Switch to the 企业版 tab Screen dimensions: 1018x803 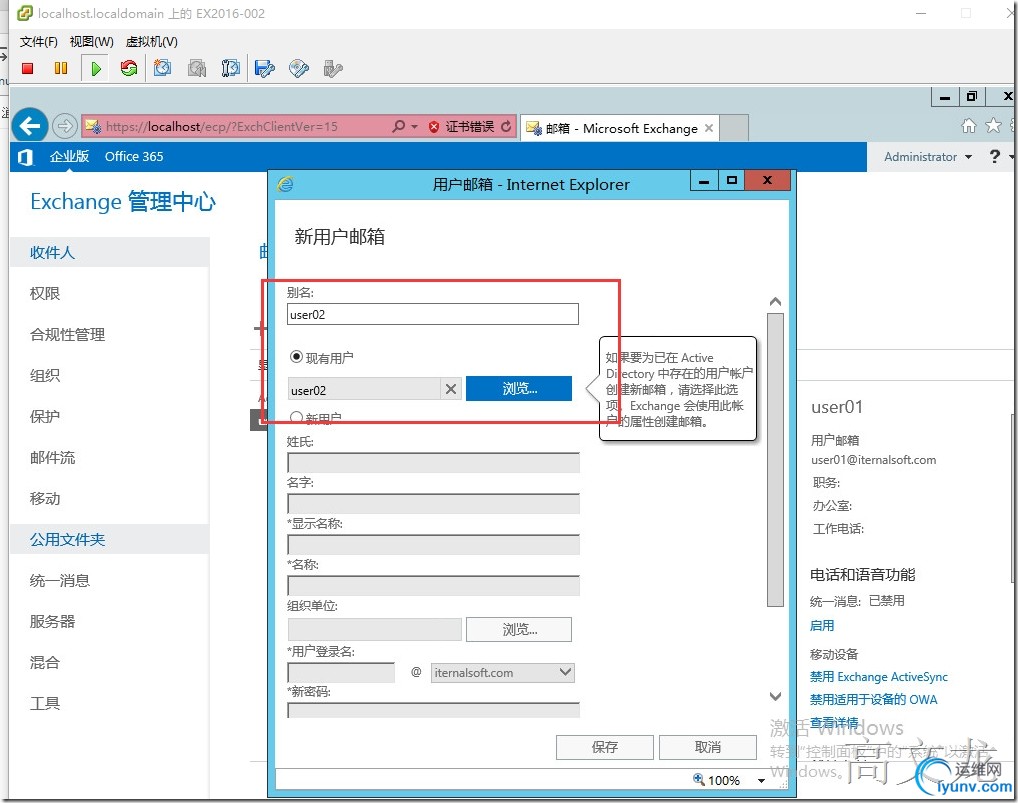[x=69, y=156]
